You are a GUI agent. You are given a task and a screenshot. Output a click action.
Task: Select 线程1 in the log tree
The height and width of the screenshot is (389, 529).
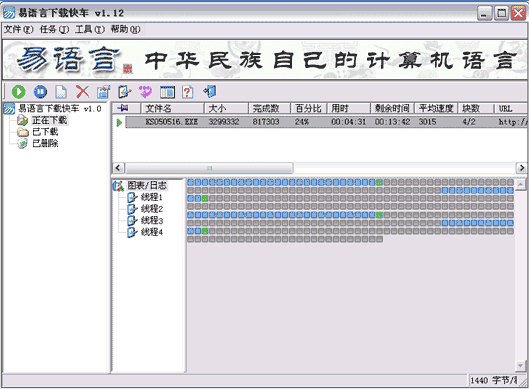(x=151, y=197)
